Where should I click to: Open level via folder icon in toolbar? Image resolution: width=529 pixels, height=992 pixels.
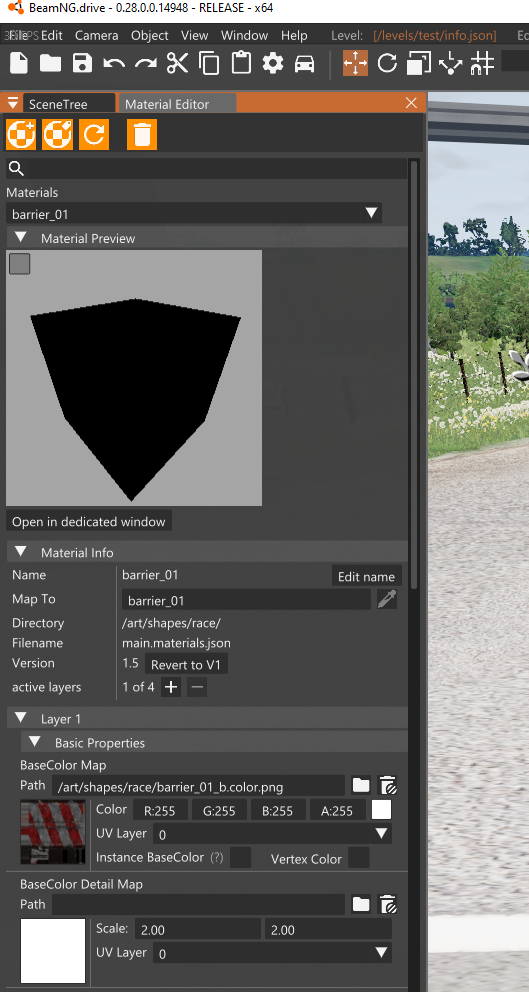pyautogui.click(x=51, y=63)
